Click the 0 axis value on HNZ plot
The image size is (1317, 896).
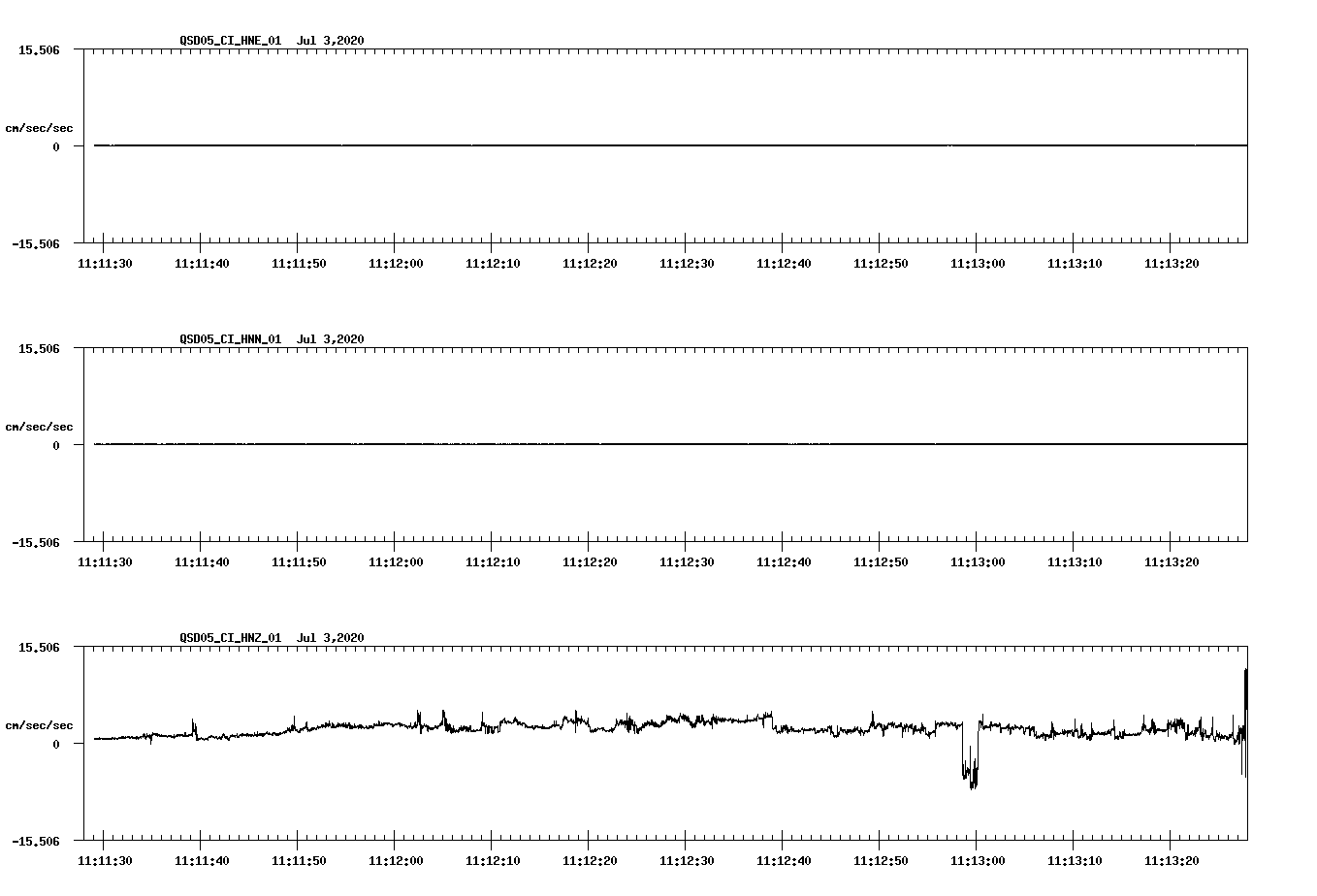56,744
